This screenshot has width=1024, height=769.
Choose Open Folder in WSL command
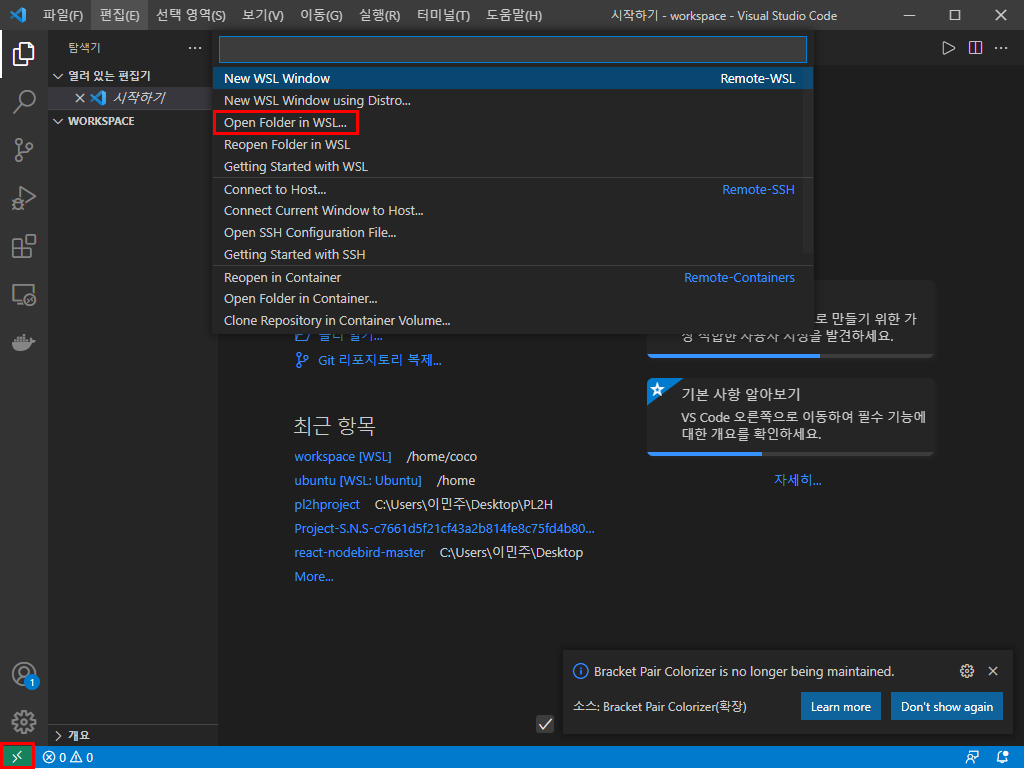[513, 123]
